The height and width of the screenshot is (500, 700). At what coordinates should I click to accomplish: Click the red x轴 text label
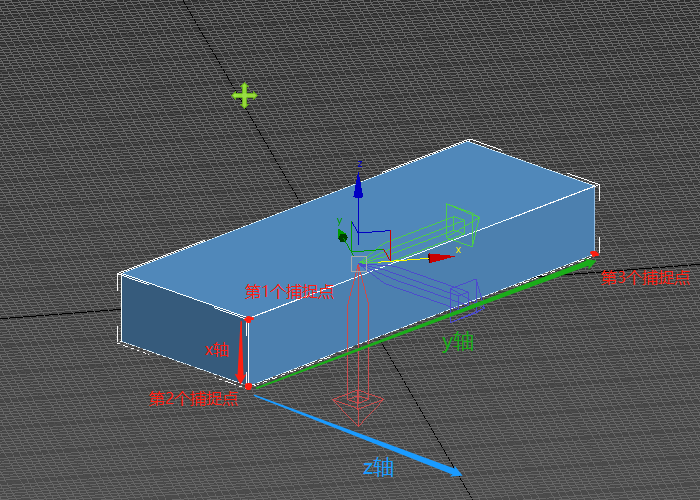217,350
